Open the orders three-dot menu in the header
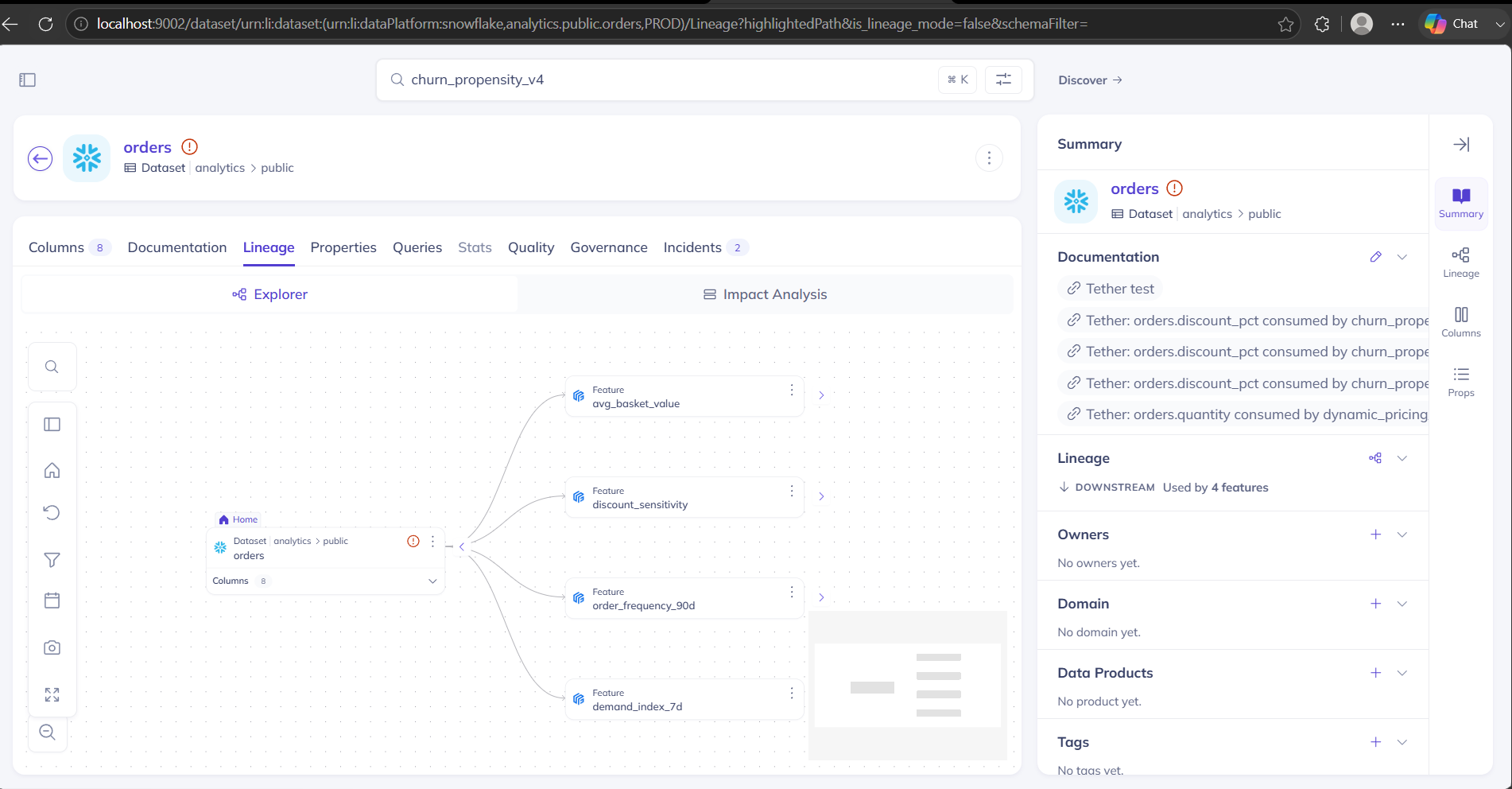Viewport: 1512px width, 789px height. (989, 158)
